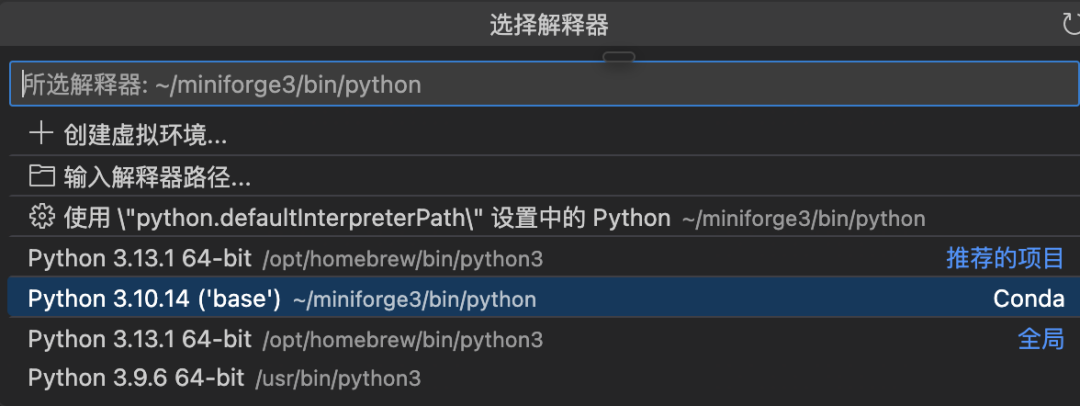Choose Python 3.9.6 64-bit interpreter
The height and width of the screenshot is (406, 1080).
coord(136,378)
